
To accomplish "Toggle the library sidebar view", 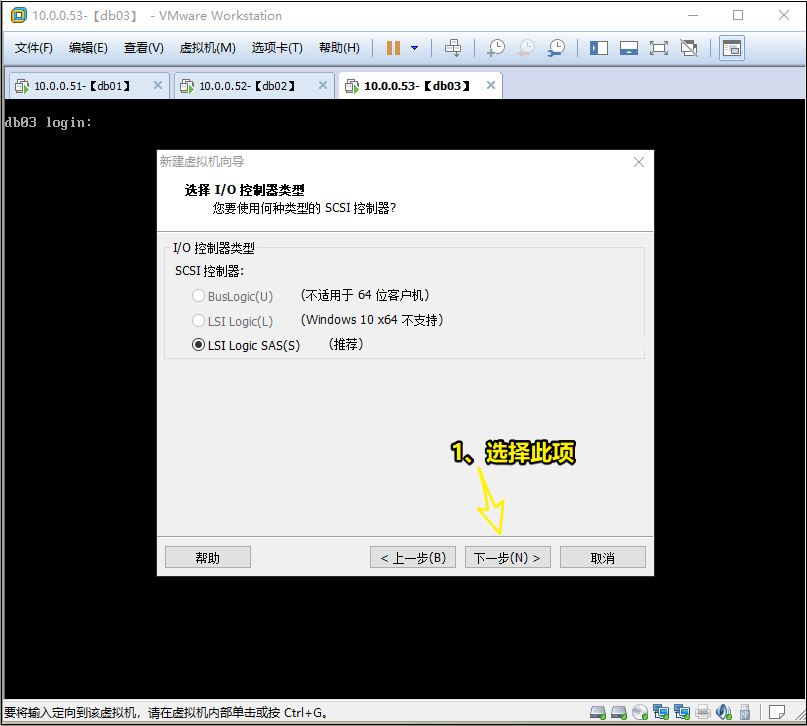I will (599, 48).
